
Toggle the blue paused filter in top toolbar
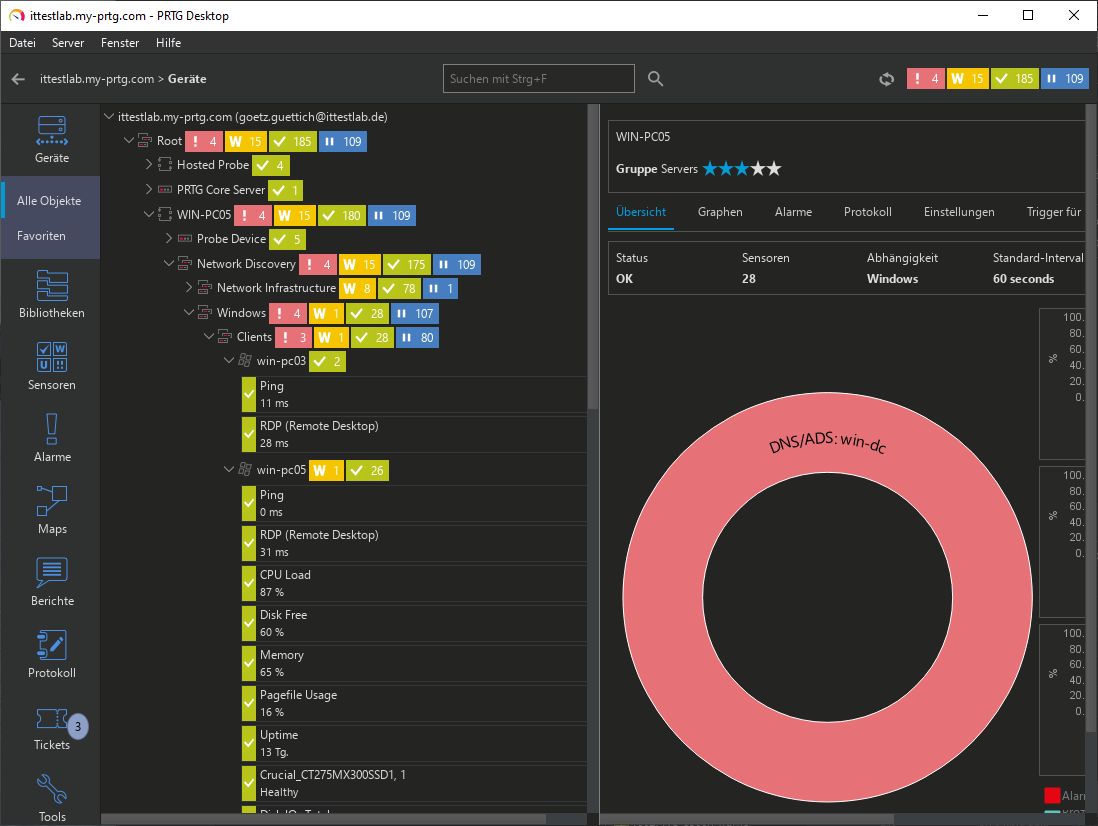(x=1064, y=79)
